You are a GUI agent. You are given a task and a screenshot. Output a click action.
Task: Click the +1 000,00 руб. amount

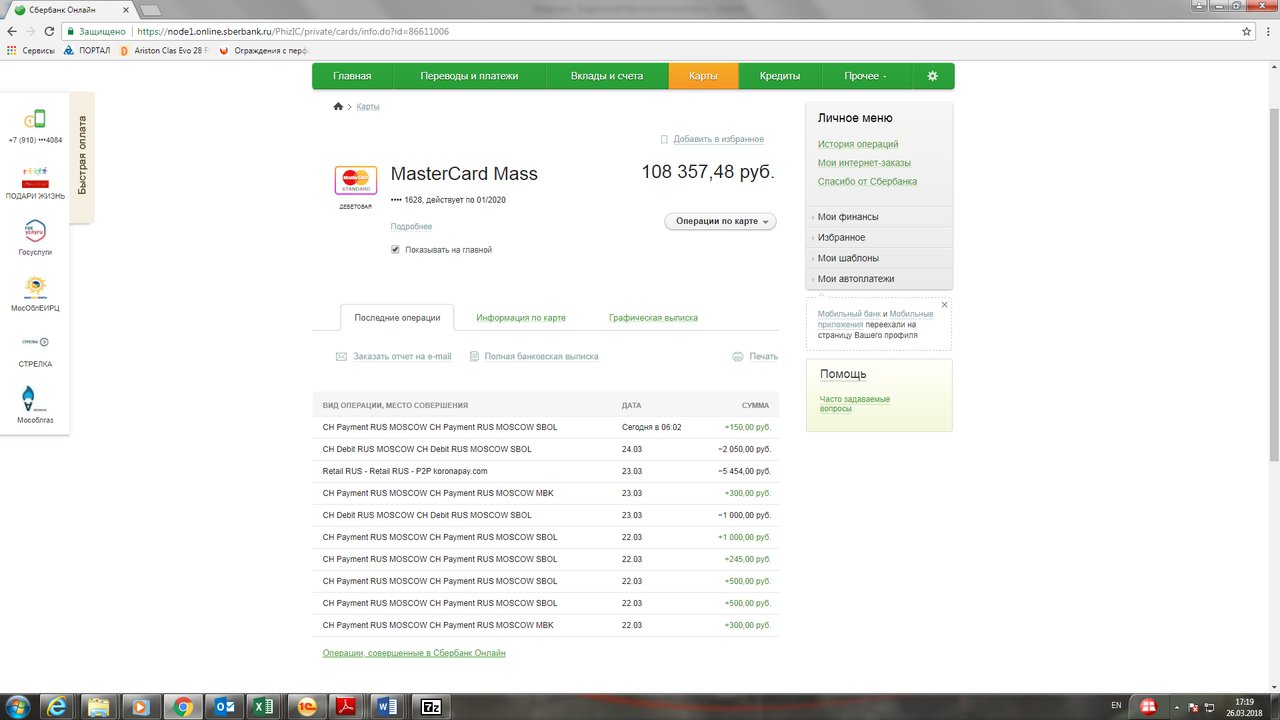(744, 537)
